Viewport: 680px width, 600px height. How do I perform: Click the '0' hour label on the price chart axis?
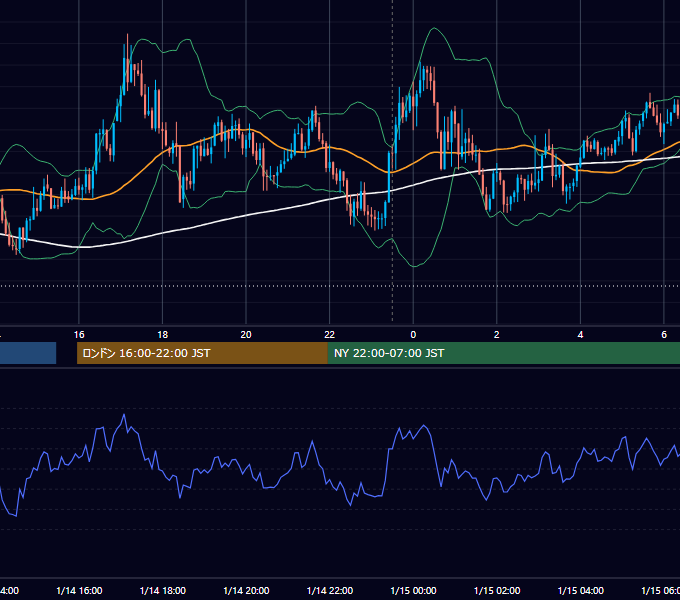[413, 335]
